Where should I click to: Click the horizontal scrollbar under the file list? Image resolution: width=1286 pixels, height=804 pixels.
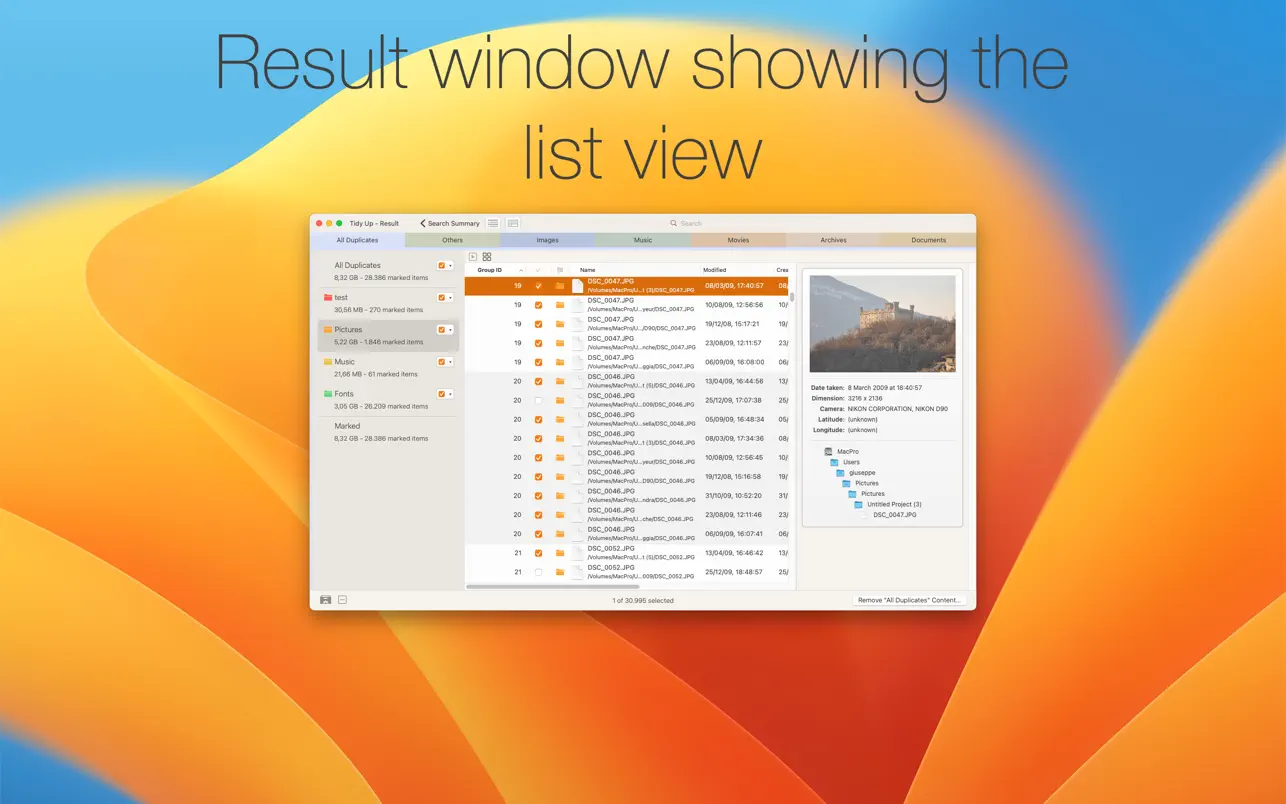tap(530, 587)
